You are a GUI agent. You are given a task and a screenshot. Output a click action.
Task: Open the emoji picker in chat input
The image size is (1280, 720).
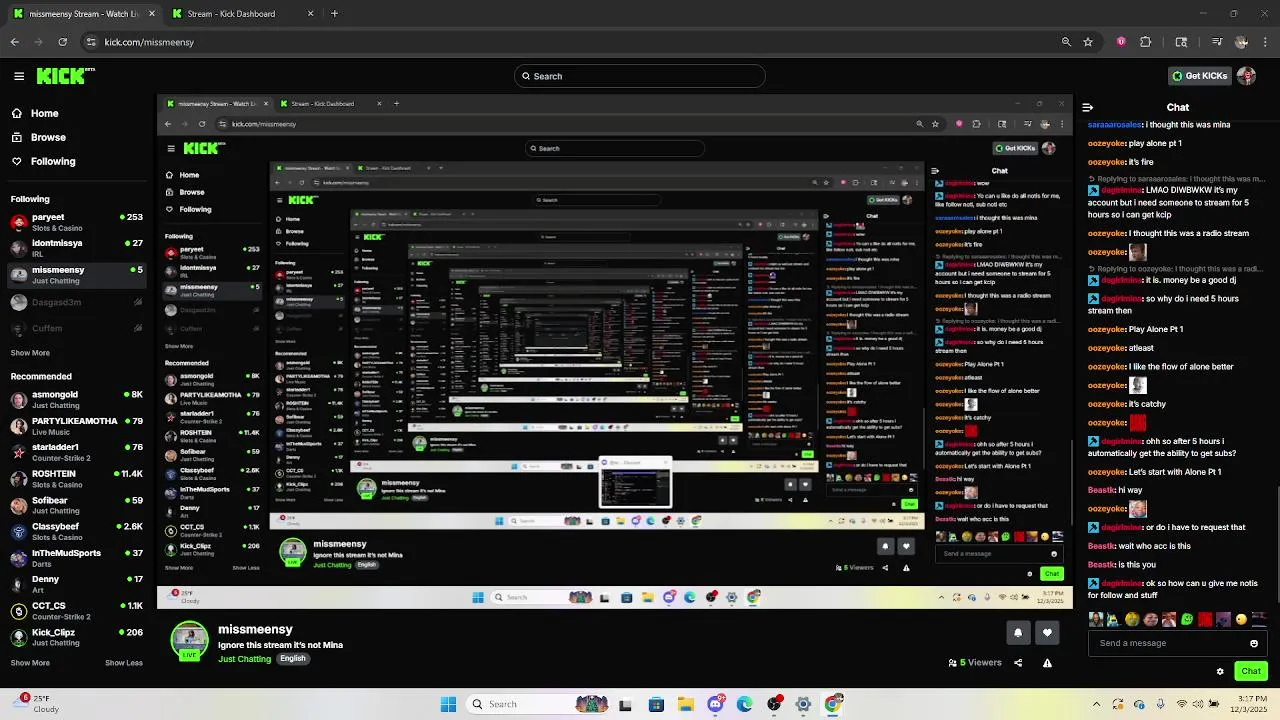coord(1254,643)
